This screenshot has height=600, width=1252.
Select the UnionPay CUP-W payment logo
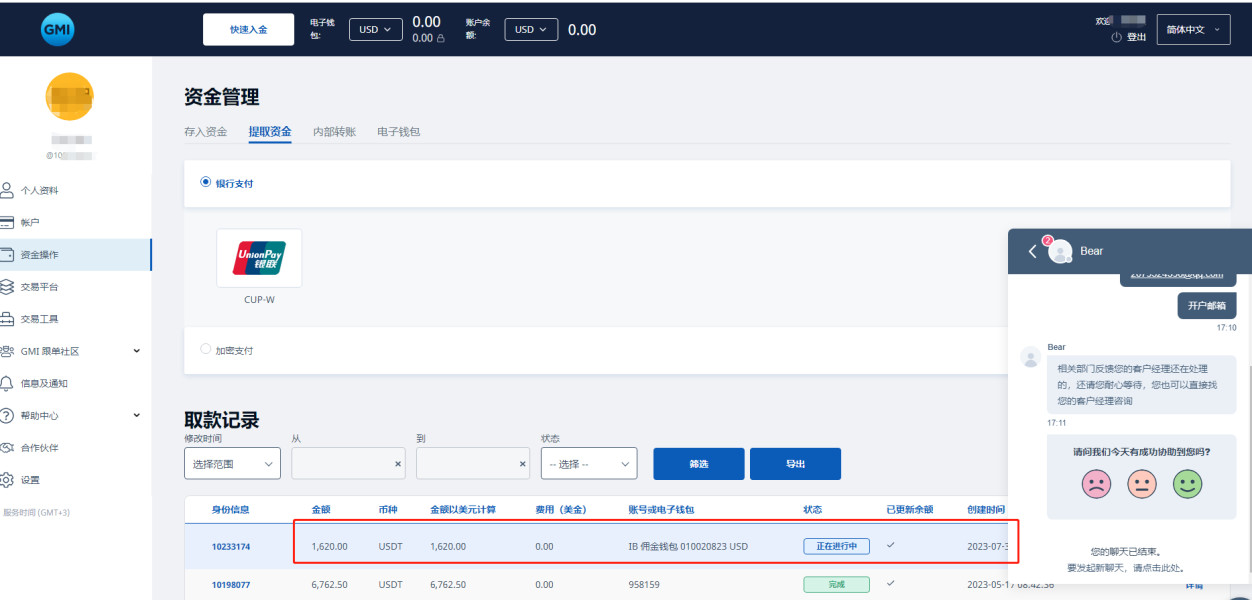[x=259, y=258]
